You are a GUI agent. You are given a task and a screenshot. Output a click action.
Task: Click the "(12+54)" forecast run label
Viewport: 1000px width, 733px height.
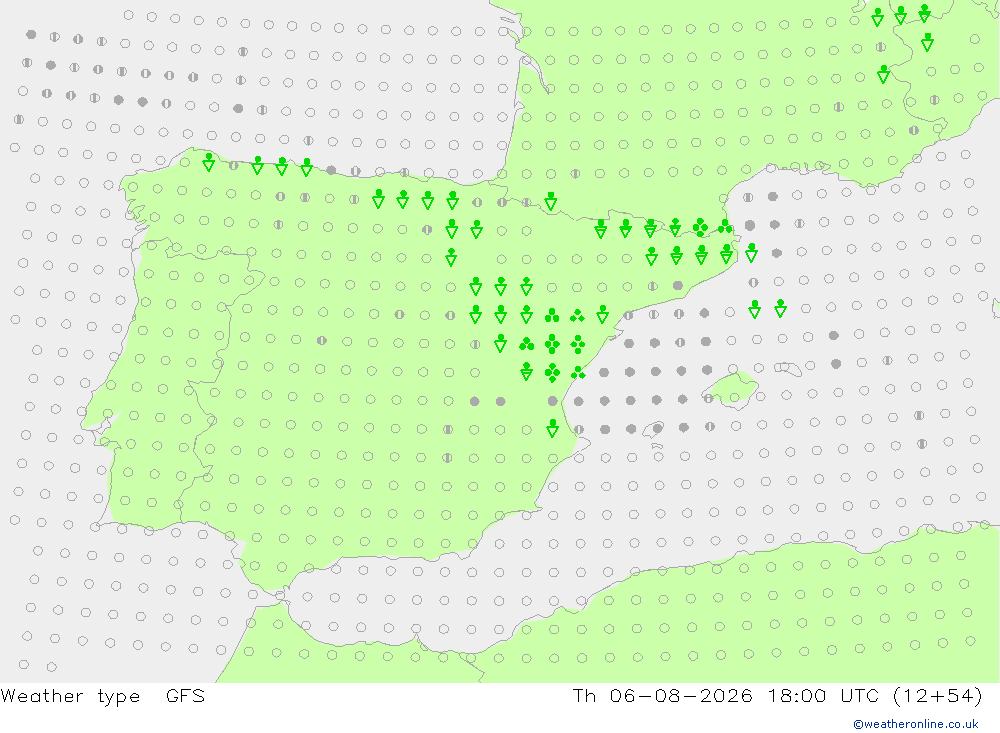[x=938, y=695]
